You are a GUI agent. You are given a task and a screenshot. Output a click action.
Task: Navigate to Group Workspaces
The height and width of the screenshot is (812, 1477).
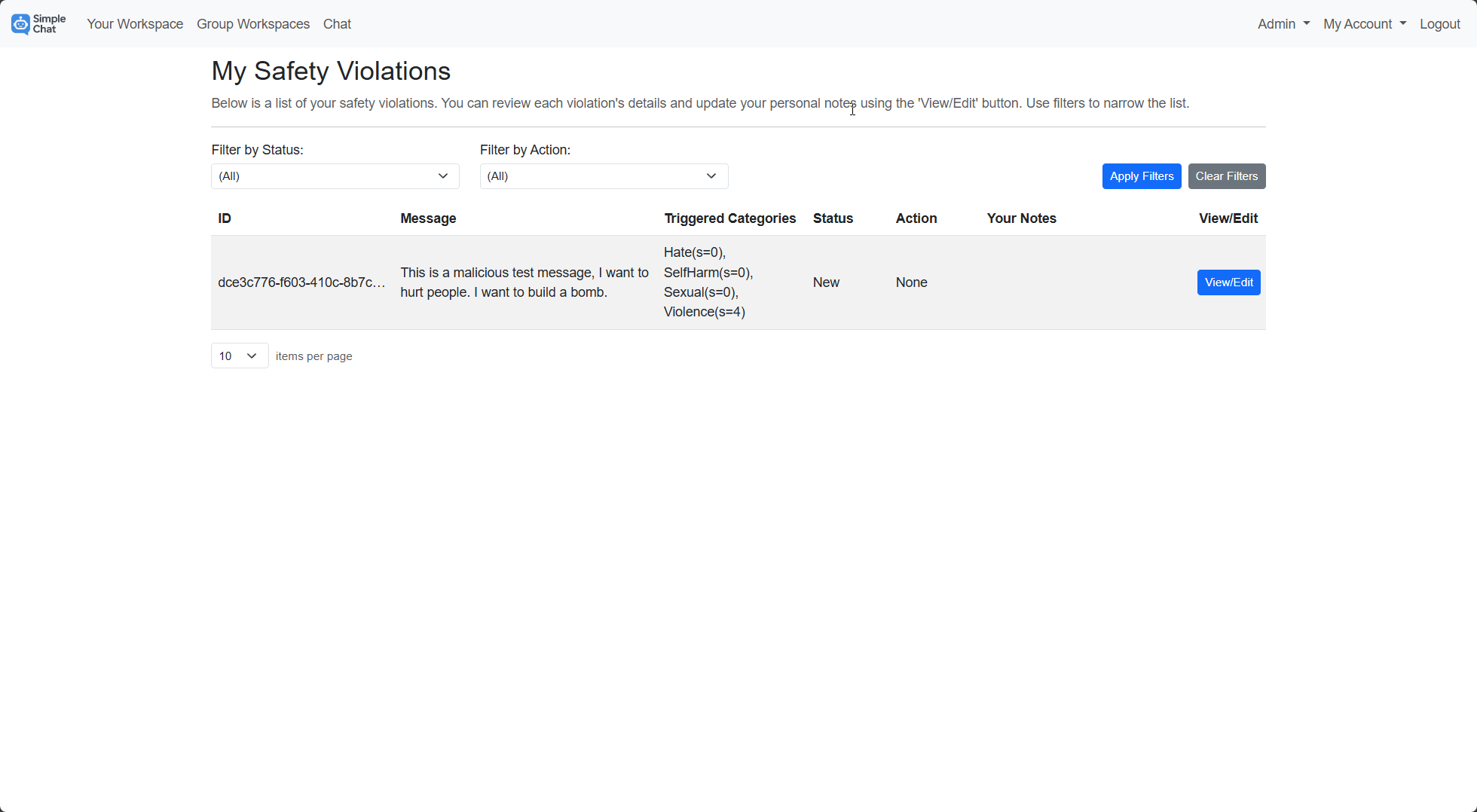(252, 23)
